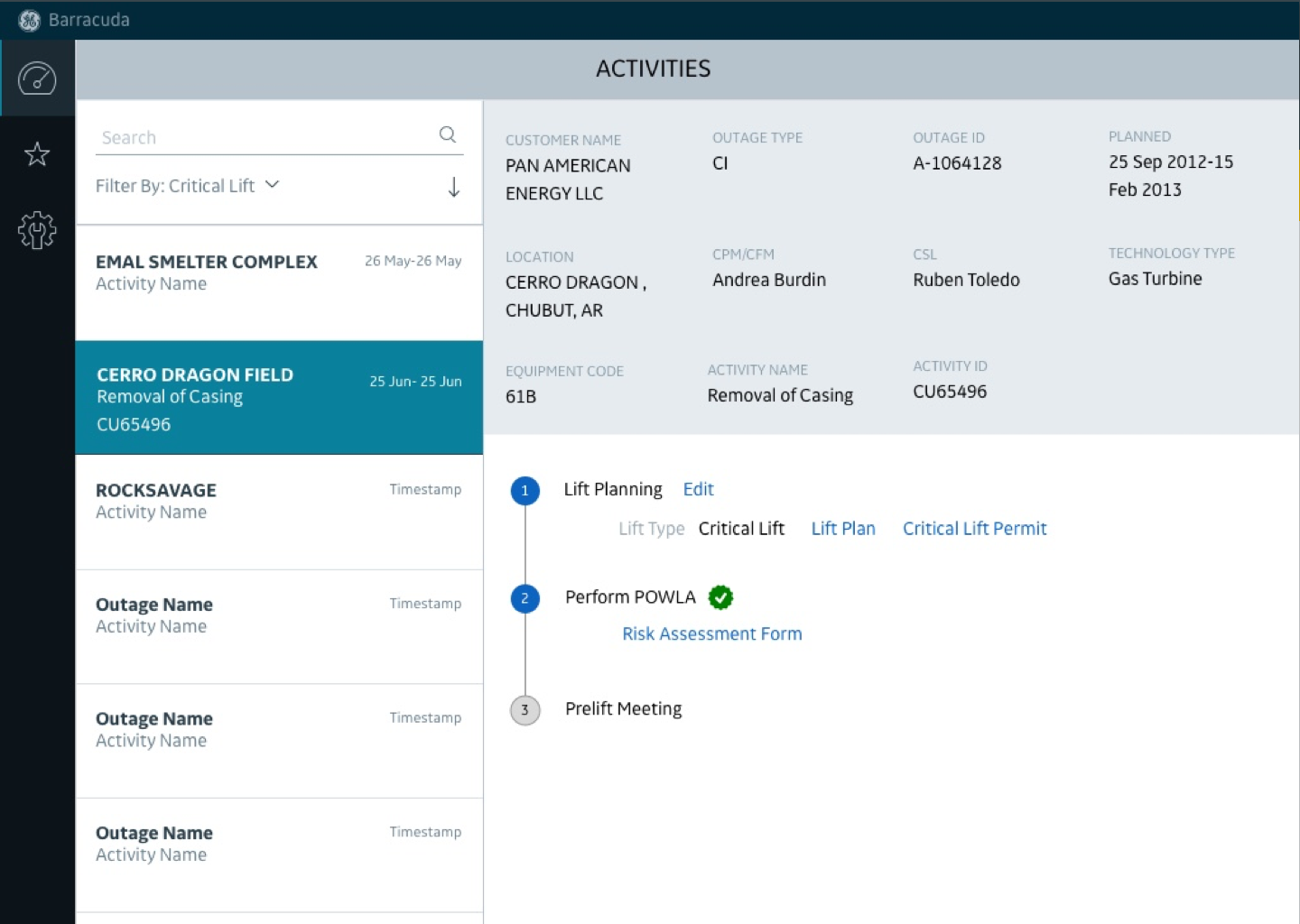Open favorites star icon in sidebar
This screenshot has height=924, width=1300.
point(37,154)
